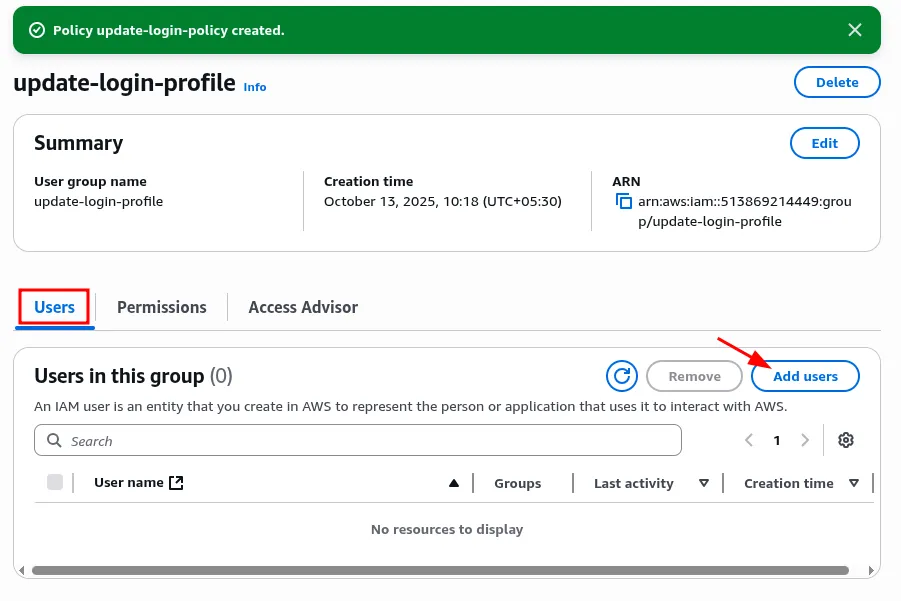This screenshot has width=901, height=601.
Task: Click the Add users button
Action: point(805,376)
